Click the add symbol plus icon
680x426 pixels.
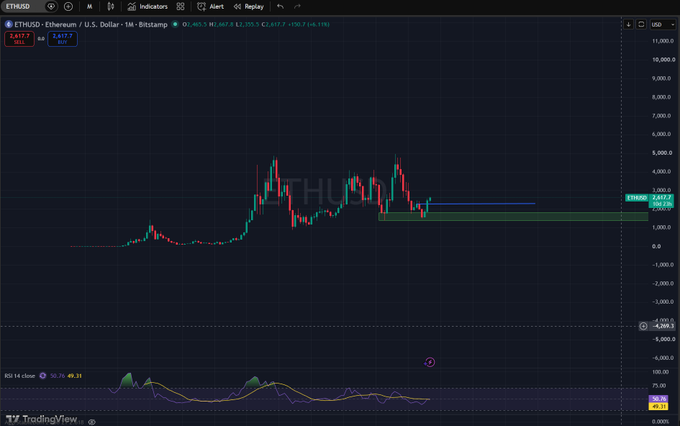[x=68, y=7]
